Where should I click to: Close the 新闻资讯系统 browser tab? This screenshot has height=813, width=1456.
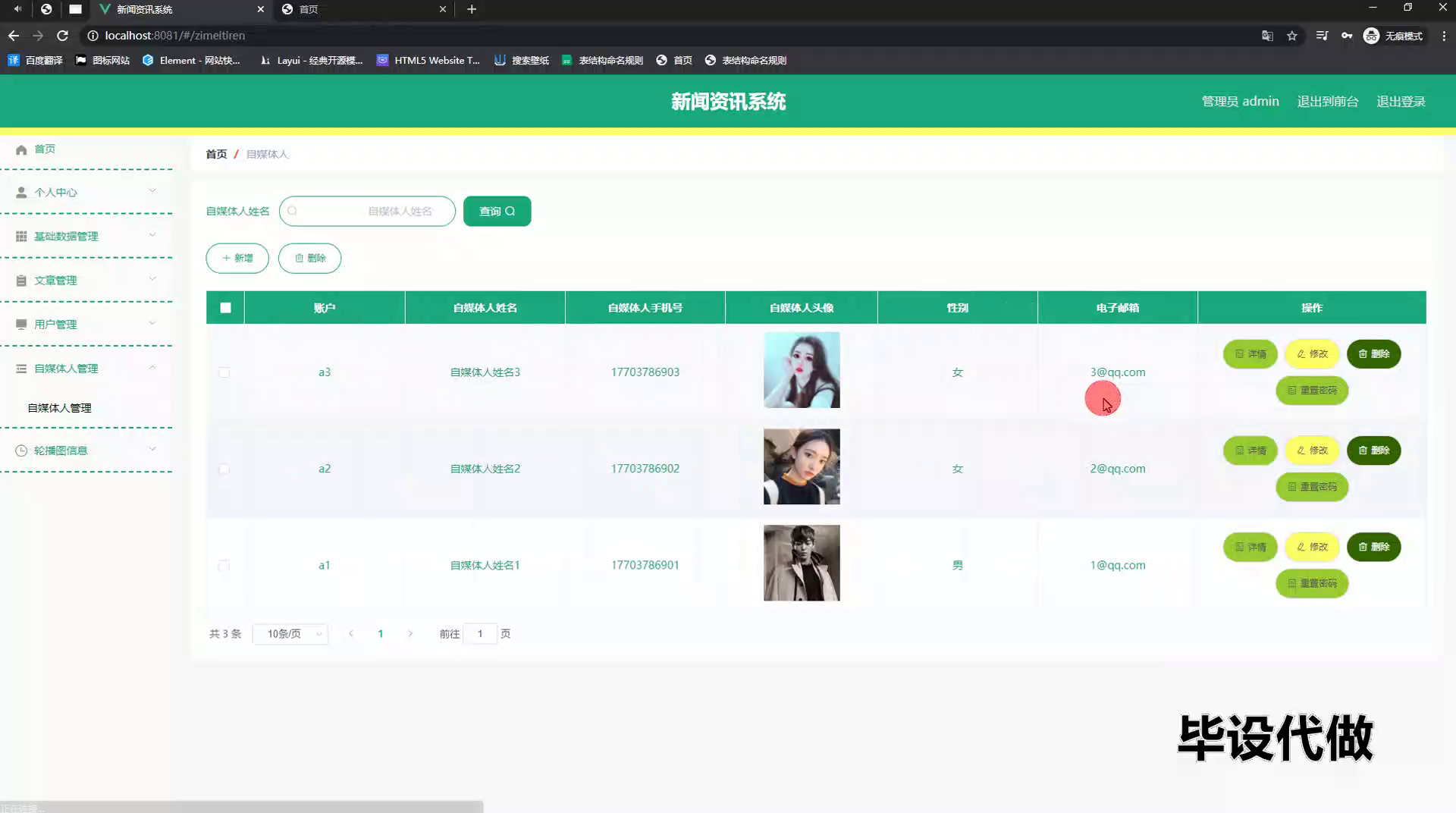(261, 9)
